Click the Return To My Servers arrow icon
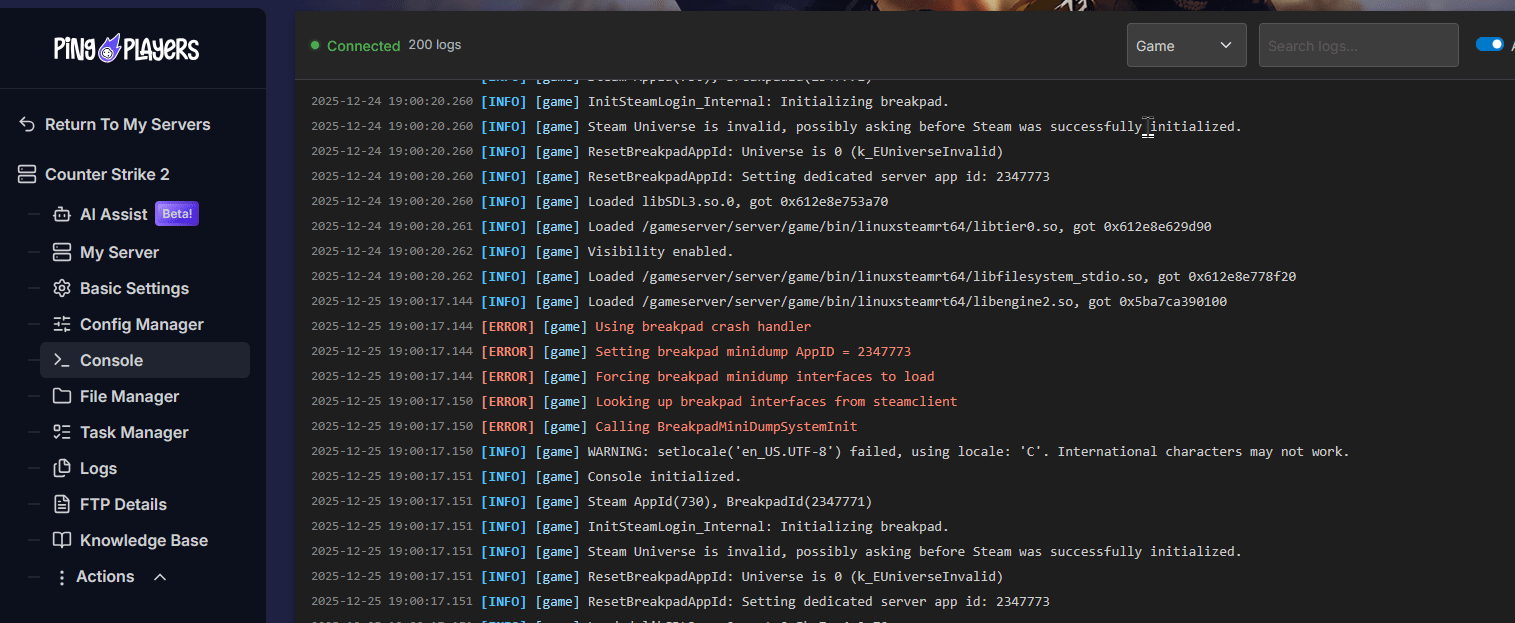The height and width of the screenshot is (623, 1515). coord(28,124)
